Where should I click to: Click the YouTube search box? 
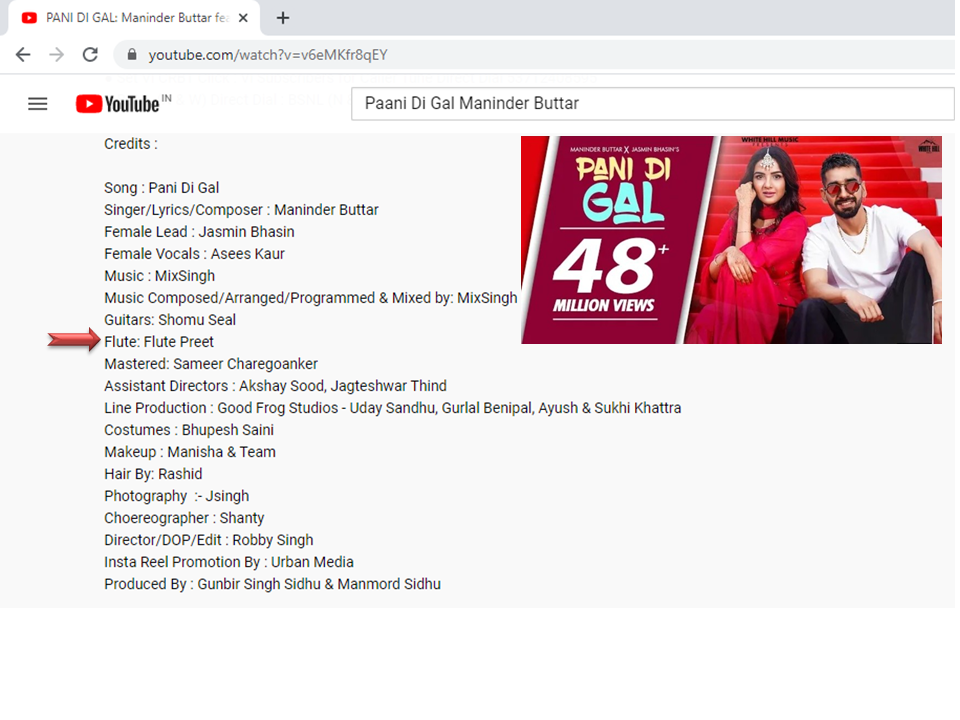[x=650, y=104]
